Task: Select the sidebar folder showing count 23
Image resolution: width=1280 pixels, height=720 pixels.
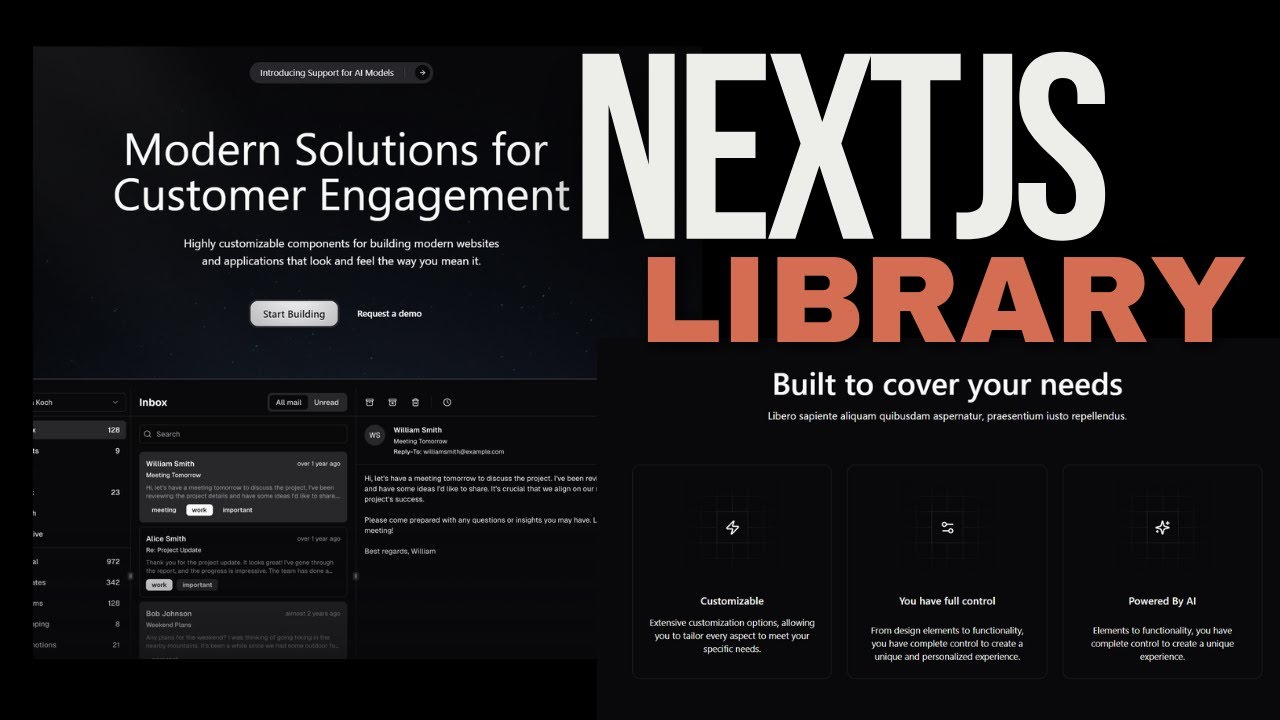Action: [79, 492]
